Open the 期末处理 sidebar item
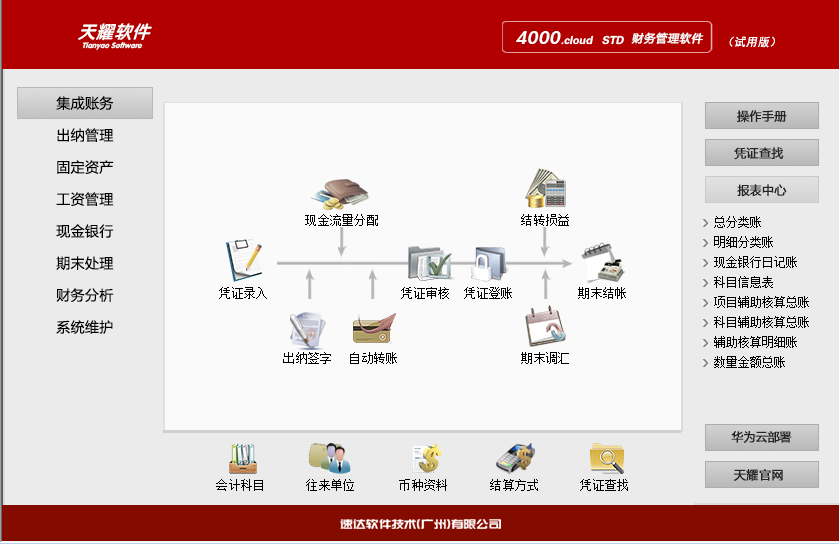Screen dimensions: 839x544 [85, 263]
